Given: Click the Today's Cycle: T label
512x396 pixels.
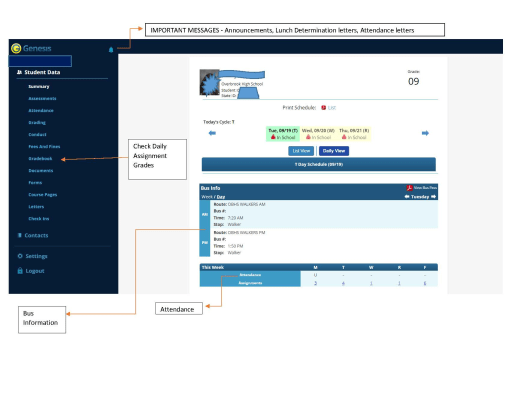Looking at the screenshot, I should (x=219, y=122).
